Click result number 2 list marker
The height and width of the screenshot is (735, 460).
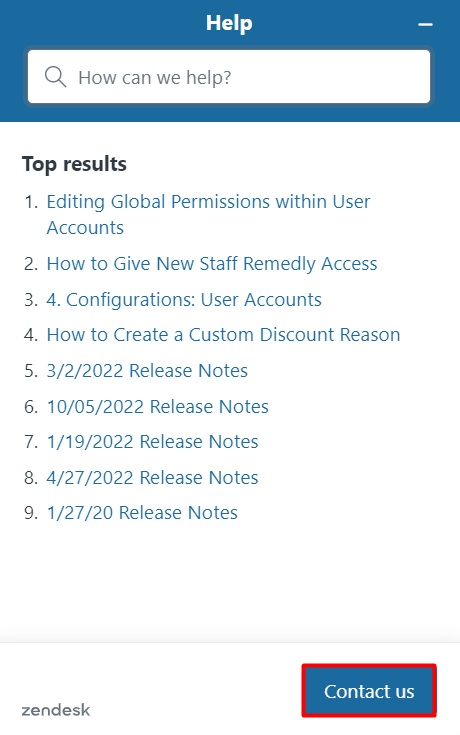[x=31, y=264]
